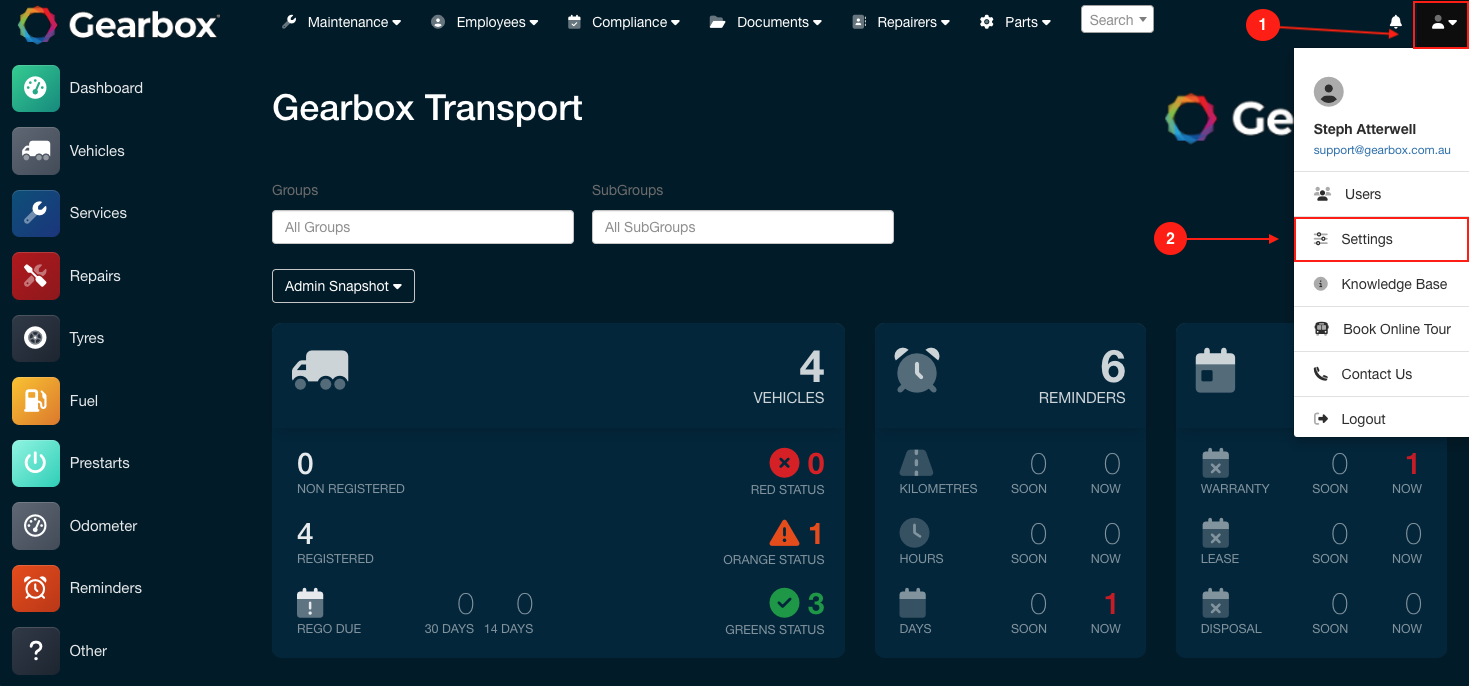Click the Days NOW value of 1
Screen dimensions: 1469x686
point(1111,603)
